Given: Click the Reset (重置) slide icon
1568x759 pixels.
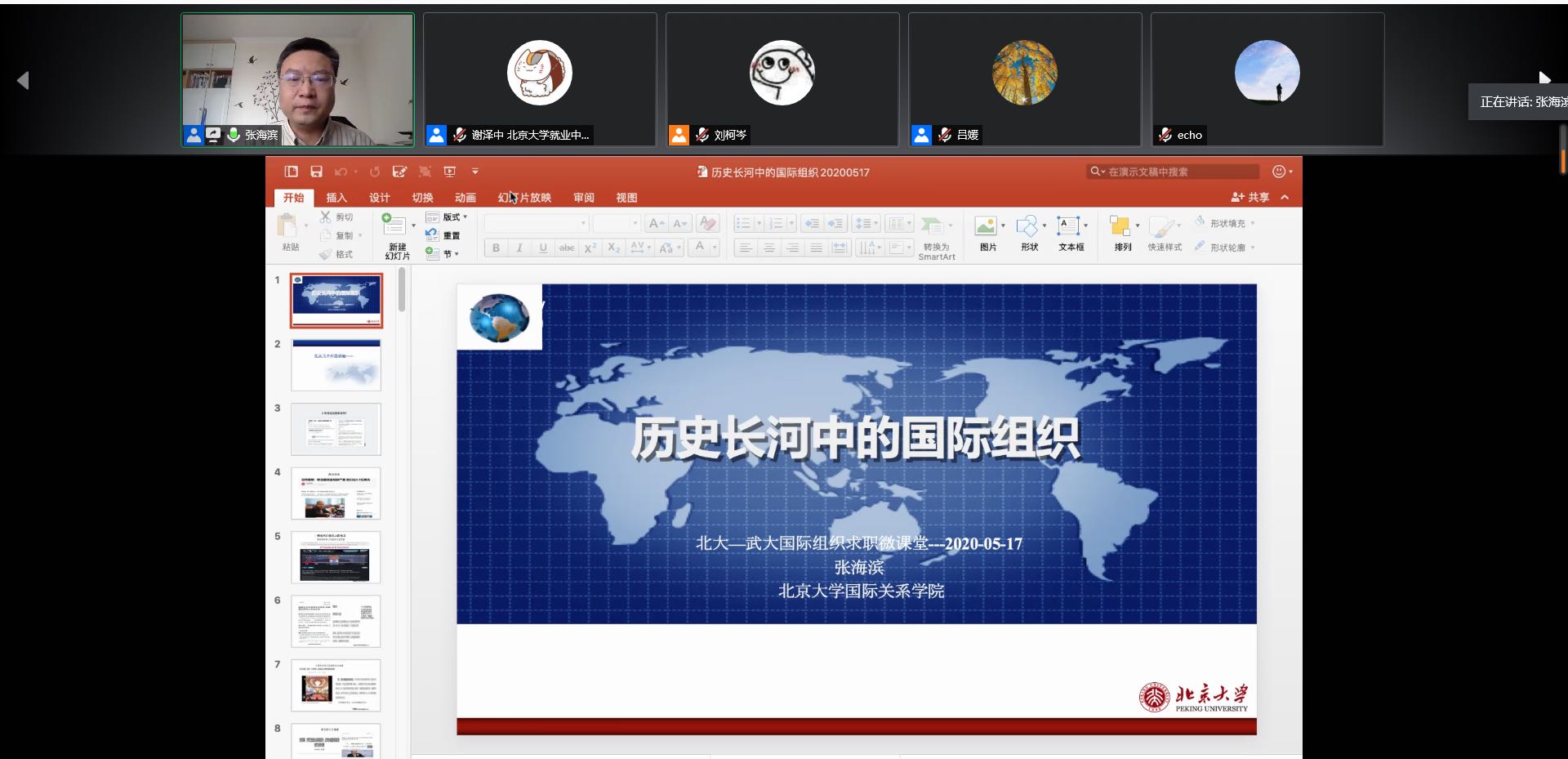Looking at the screenshot, I should point(443,235).
